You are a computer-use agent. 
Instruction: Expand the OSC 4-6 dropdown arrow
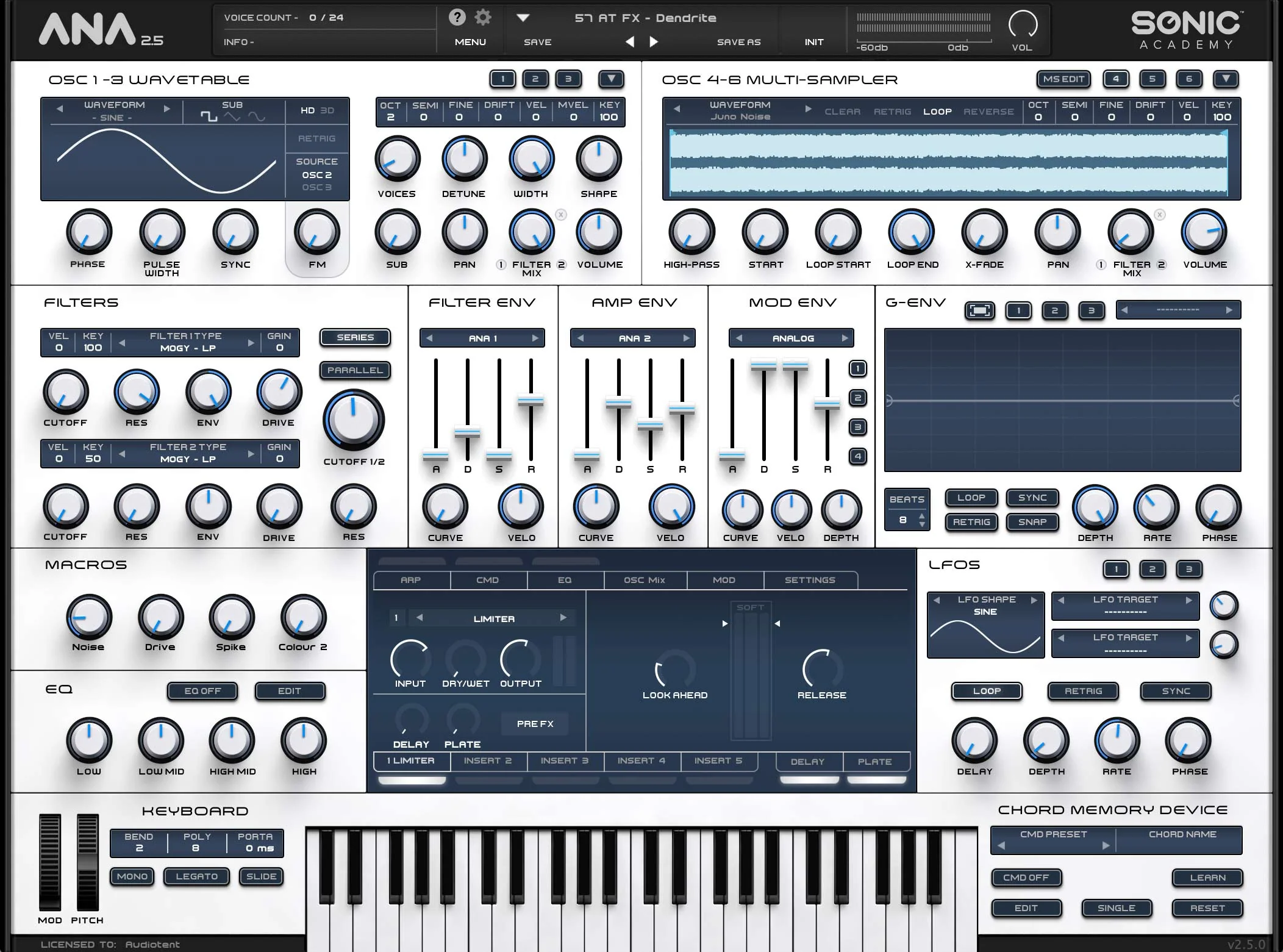(1226, 79)
